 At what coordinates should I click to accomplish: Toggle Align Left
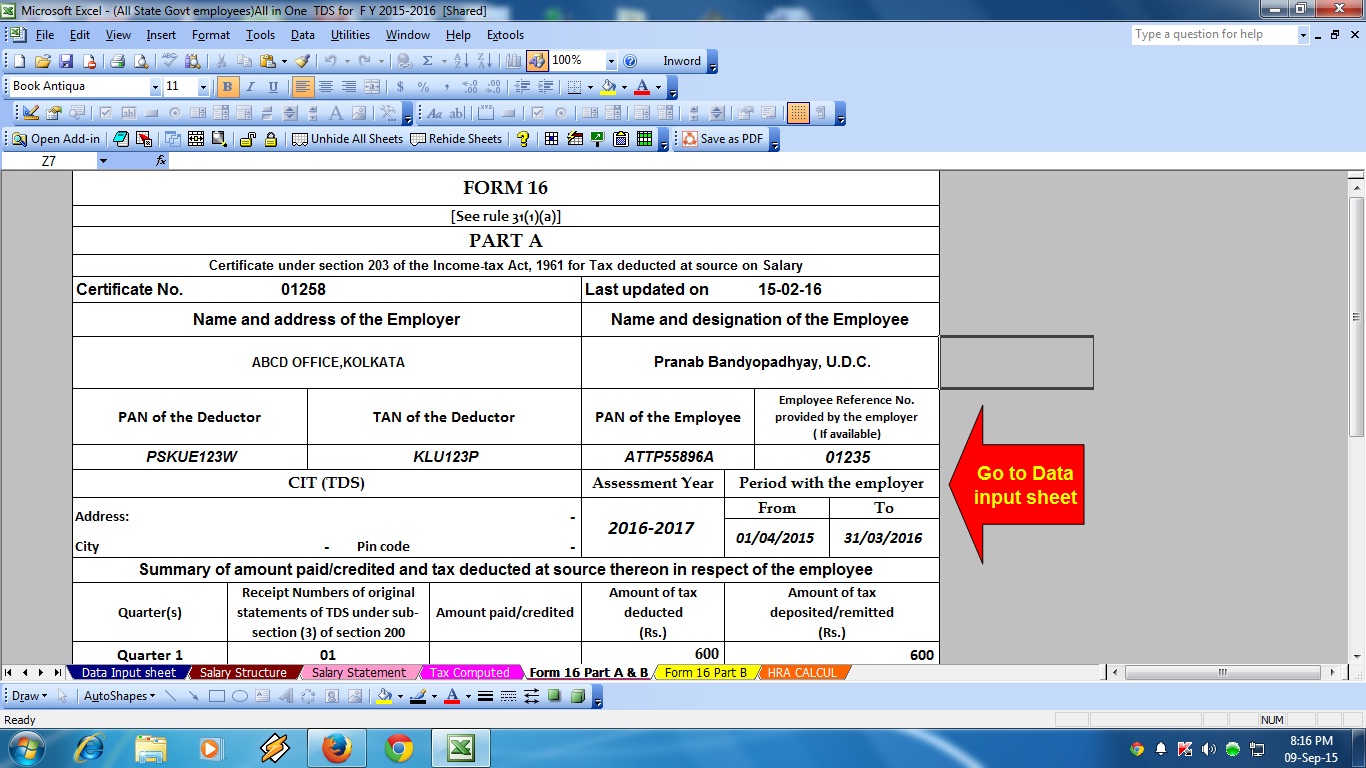point(303,87)
